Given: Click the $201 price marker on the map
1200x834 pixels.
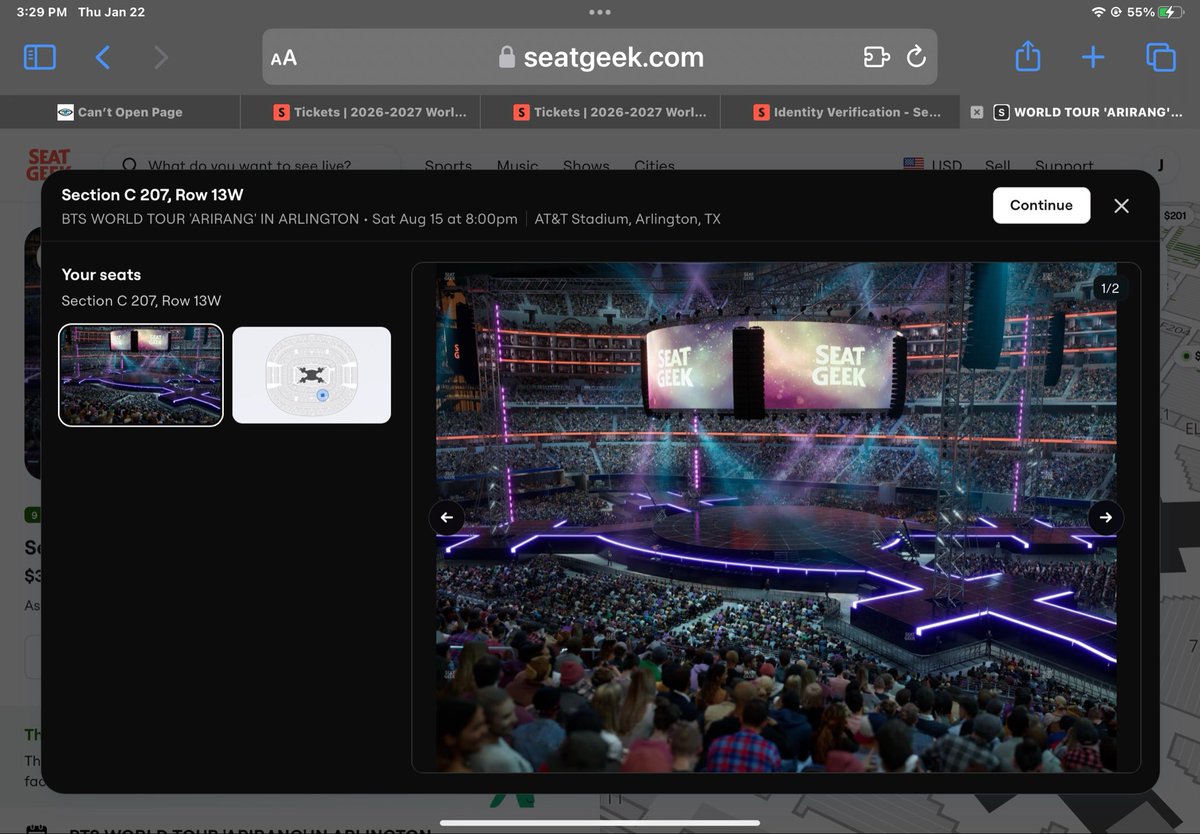Looking at the screenshot, I should [1175, 216].
